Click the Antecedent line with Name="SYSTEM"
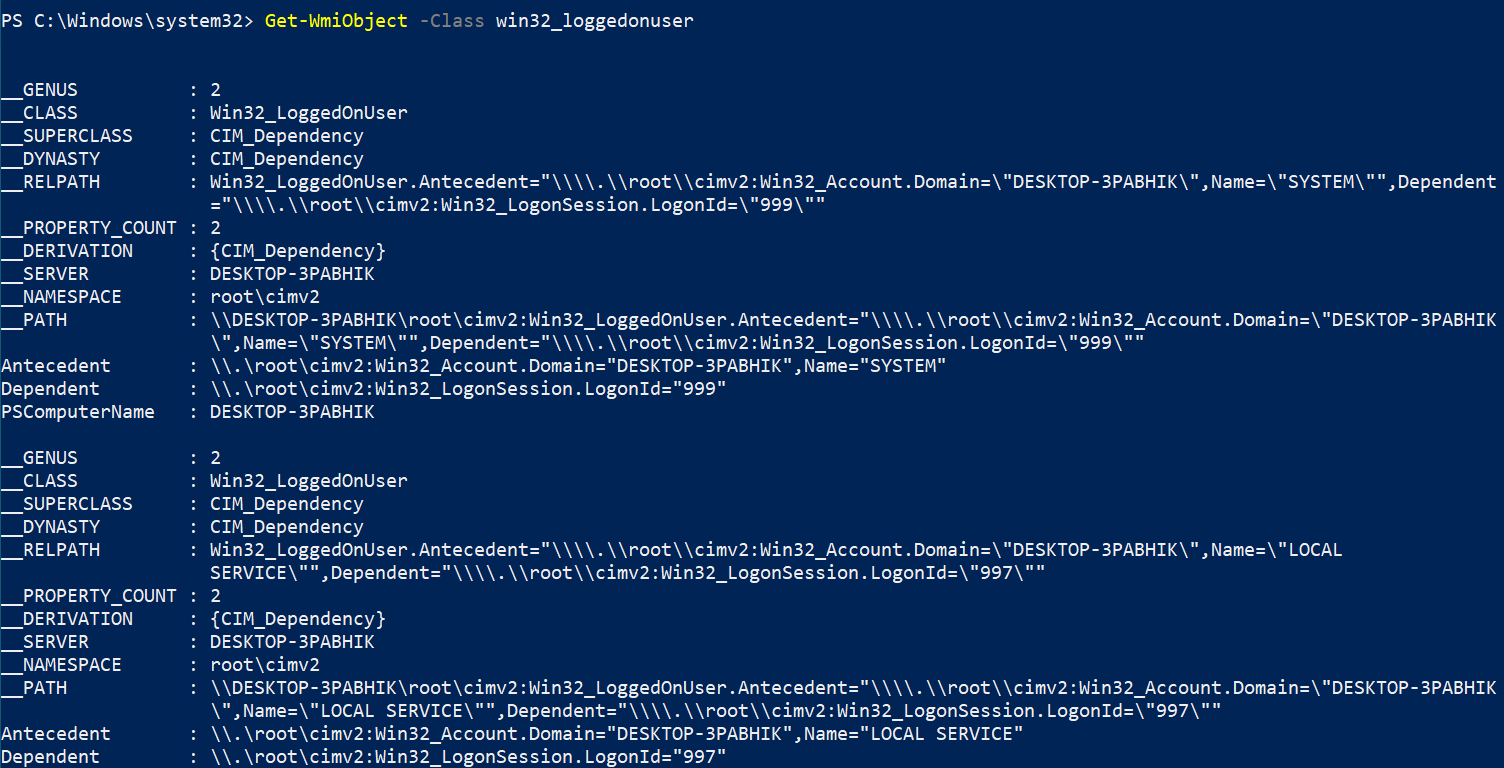The image size is (1504, 768). click(x=578, y=366)
